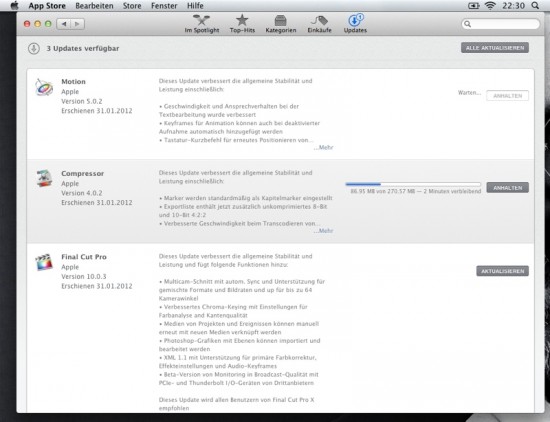Pause Compressor download with Anhalten button
The height and width of the screenshot is (422, 550).
[x=507, y=188]
